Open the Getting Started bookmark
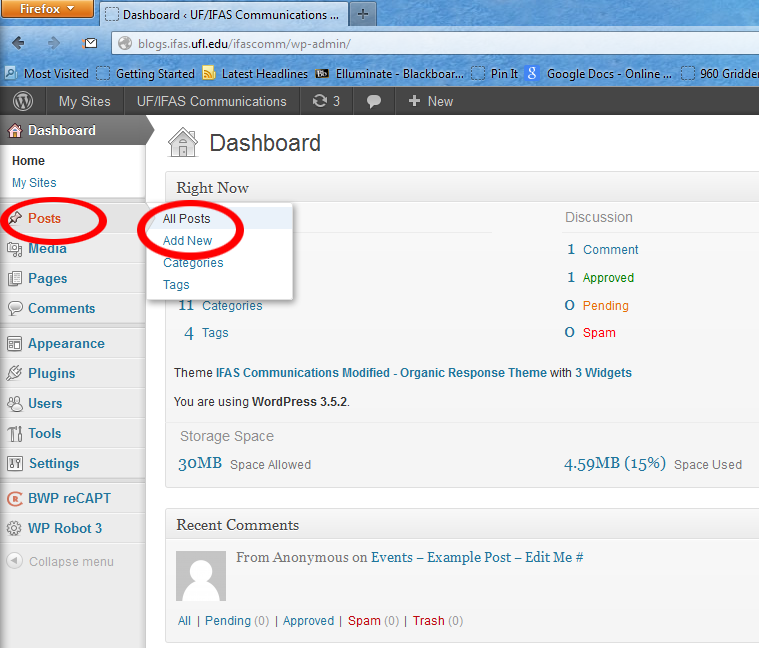 (x=145, y=74)
